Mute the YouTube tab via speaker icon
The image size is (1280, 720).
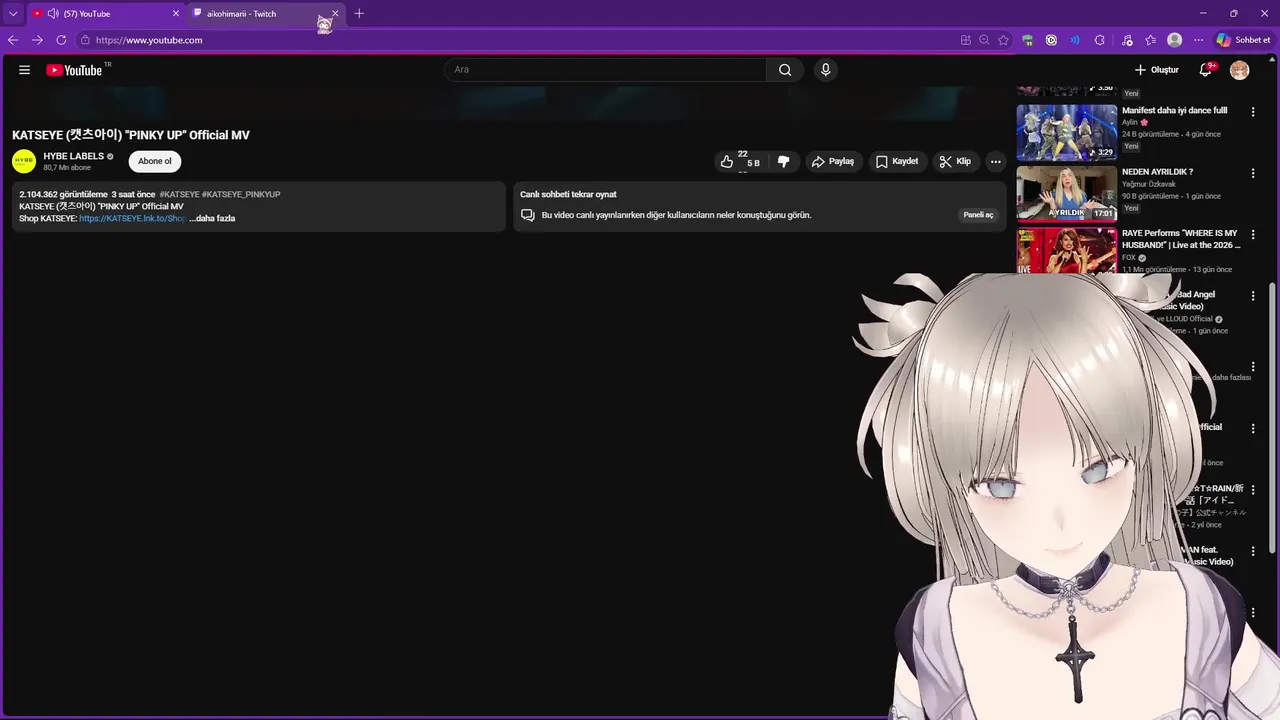[x=52, y=14]
